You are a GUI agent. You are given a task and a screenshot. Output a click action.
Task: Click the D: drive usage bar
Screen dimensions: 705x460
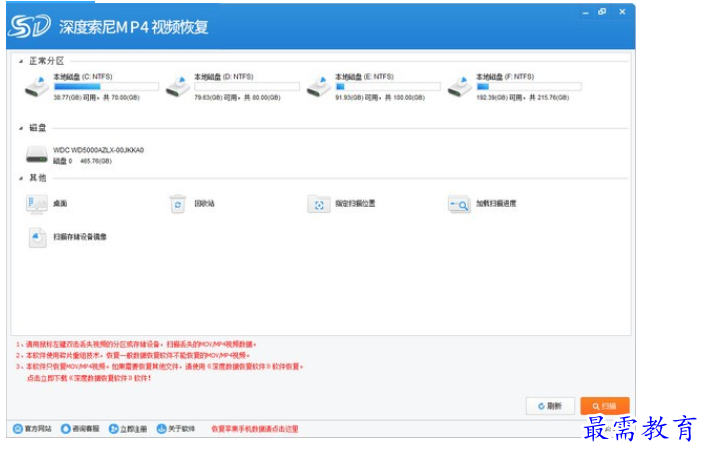click(x=247, y=87)
